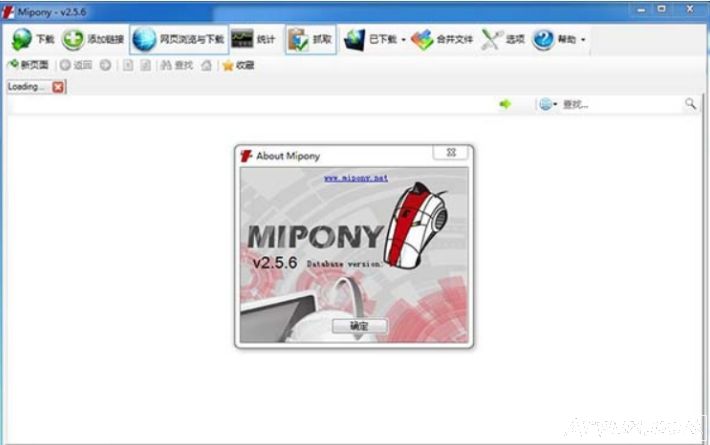Screen dimensions: 710x445
Task: Click the About Mipony dialog logo icon
Action: pyautogui.click(x=246, y=156)
